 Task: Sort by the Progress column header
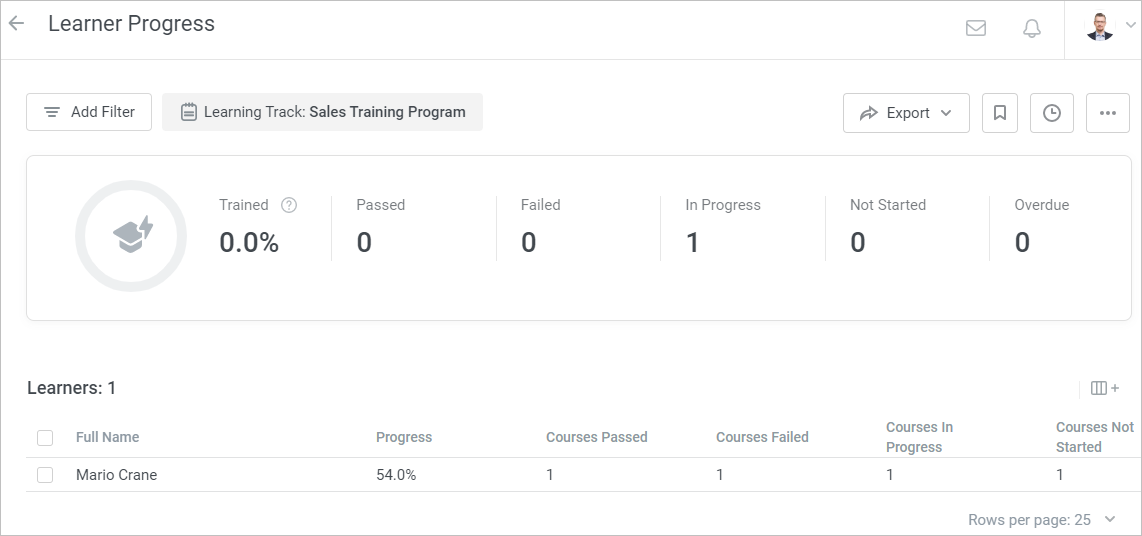(403, 437)
